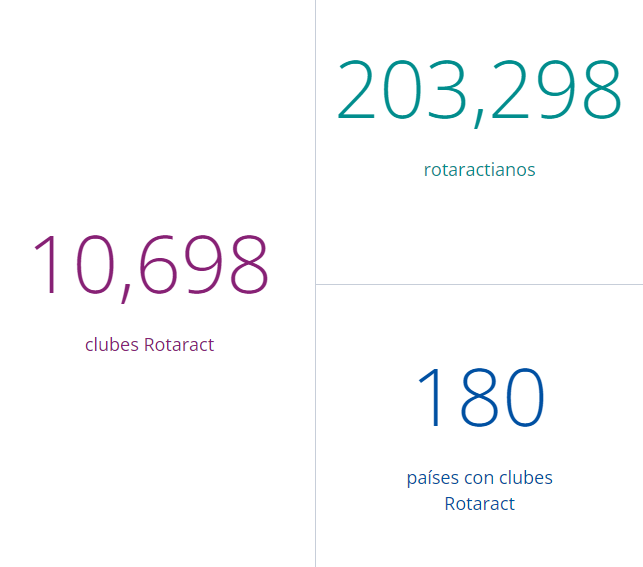Click the blue number 180
The image size is (643, 567).
(x=481, y=397)
